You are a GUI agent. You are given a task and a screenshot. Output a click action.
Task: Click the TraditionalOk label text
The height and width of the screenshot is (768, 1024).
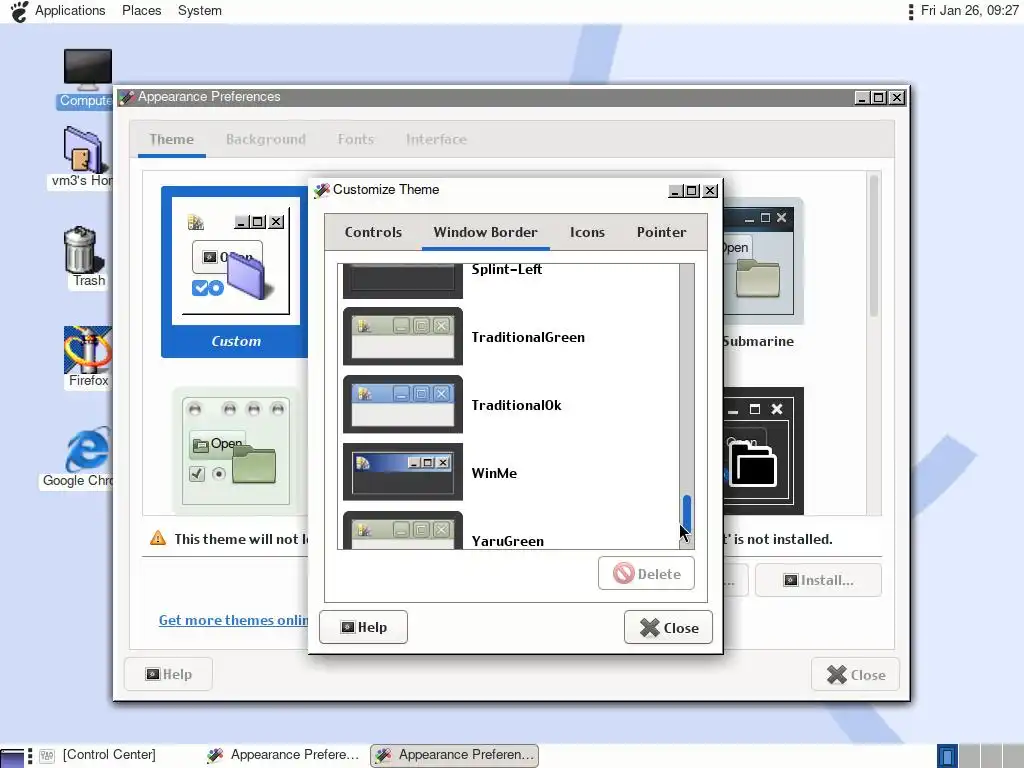coord(516,405)
